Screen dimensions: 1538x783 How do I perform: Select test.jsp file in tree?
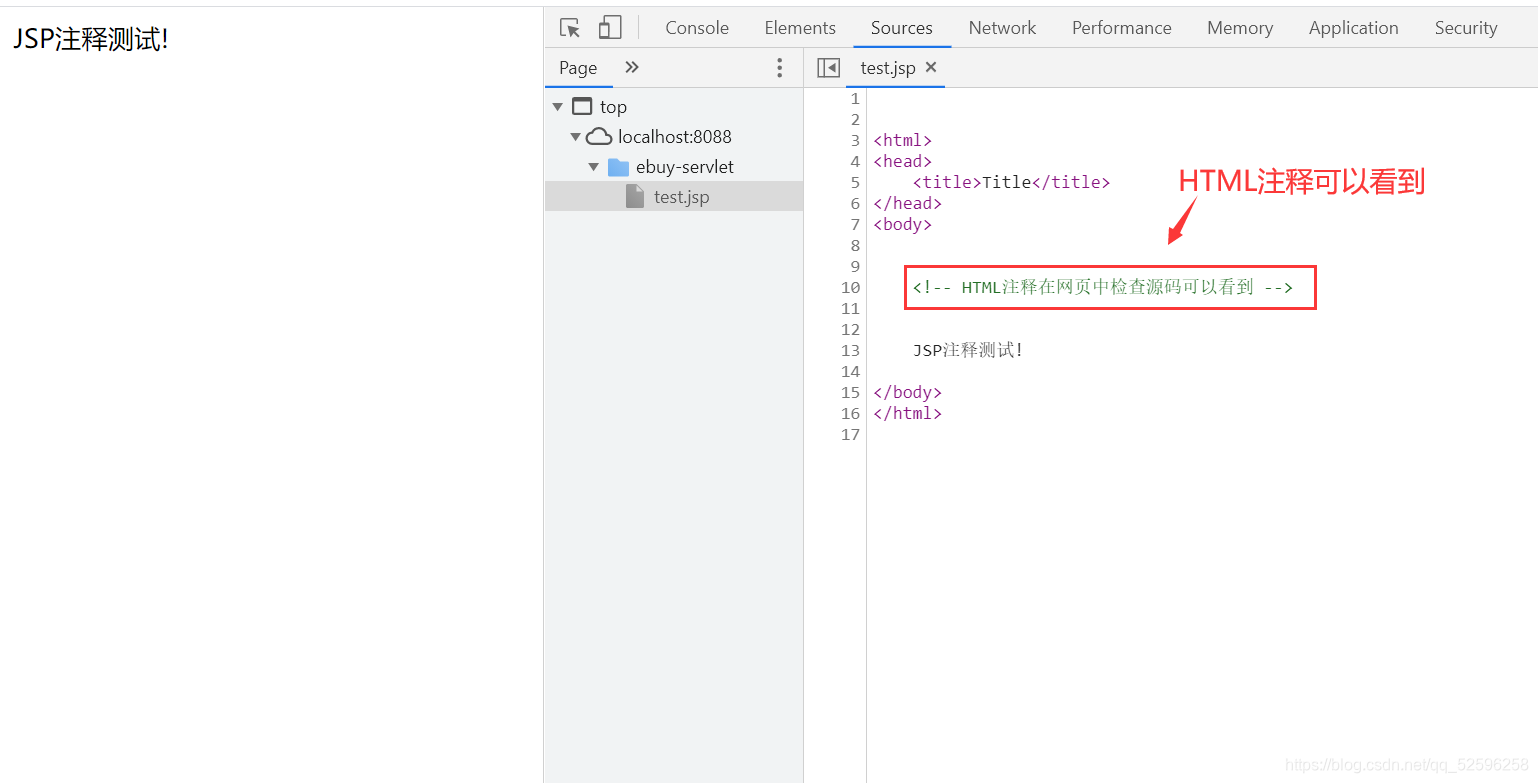point(674,196)
